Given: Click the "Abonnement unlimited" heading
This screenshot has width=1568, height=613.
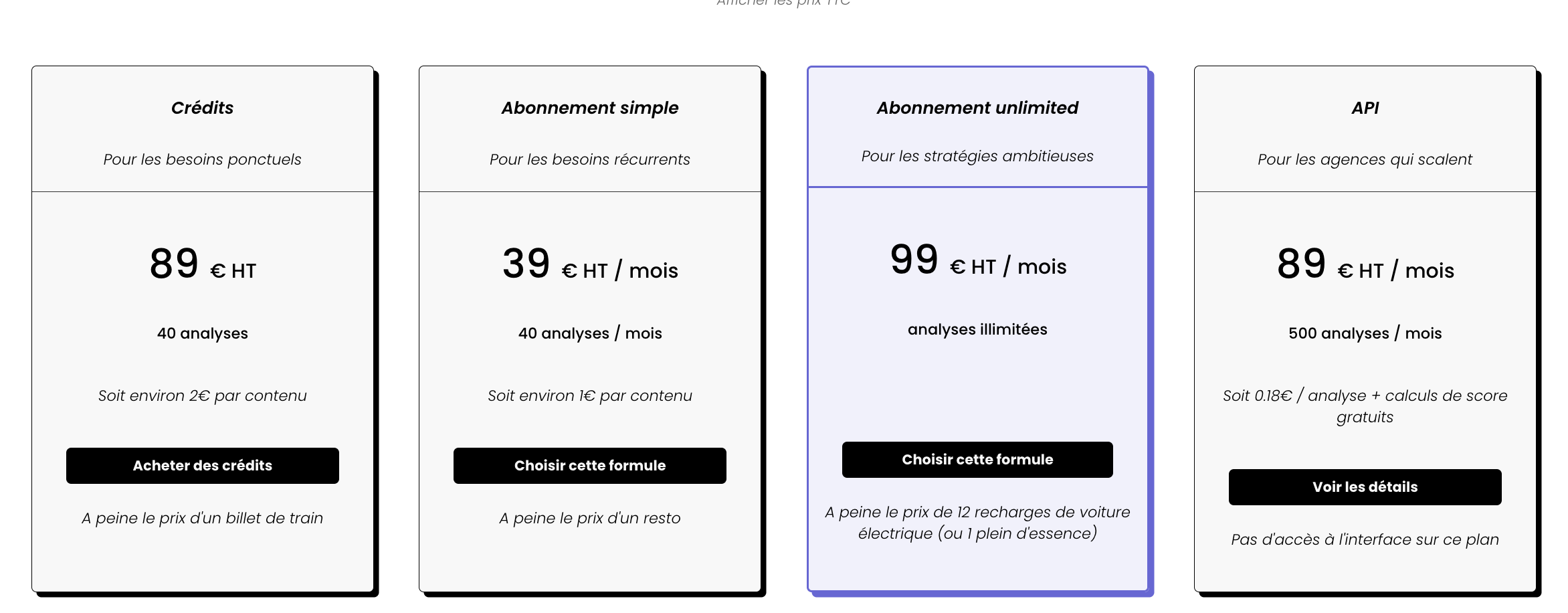Looking at the screenshot, I should (977, 108).
